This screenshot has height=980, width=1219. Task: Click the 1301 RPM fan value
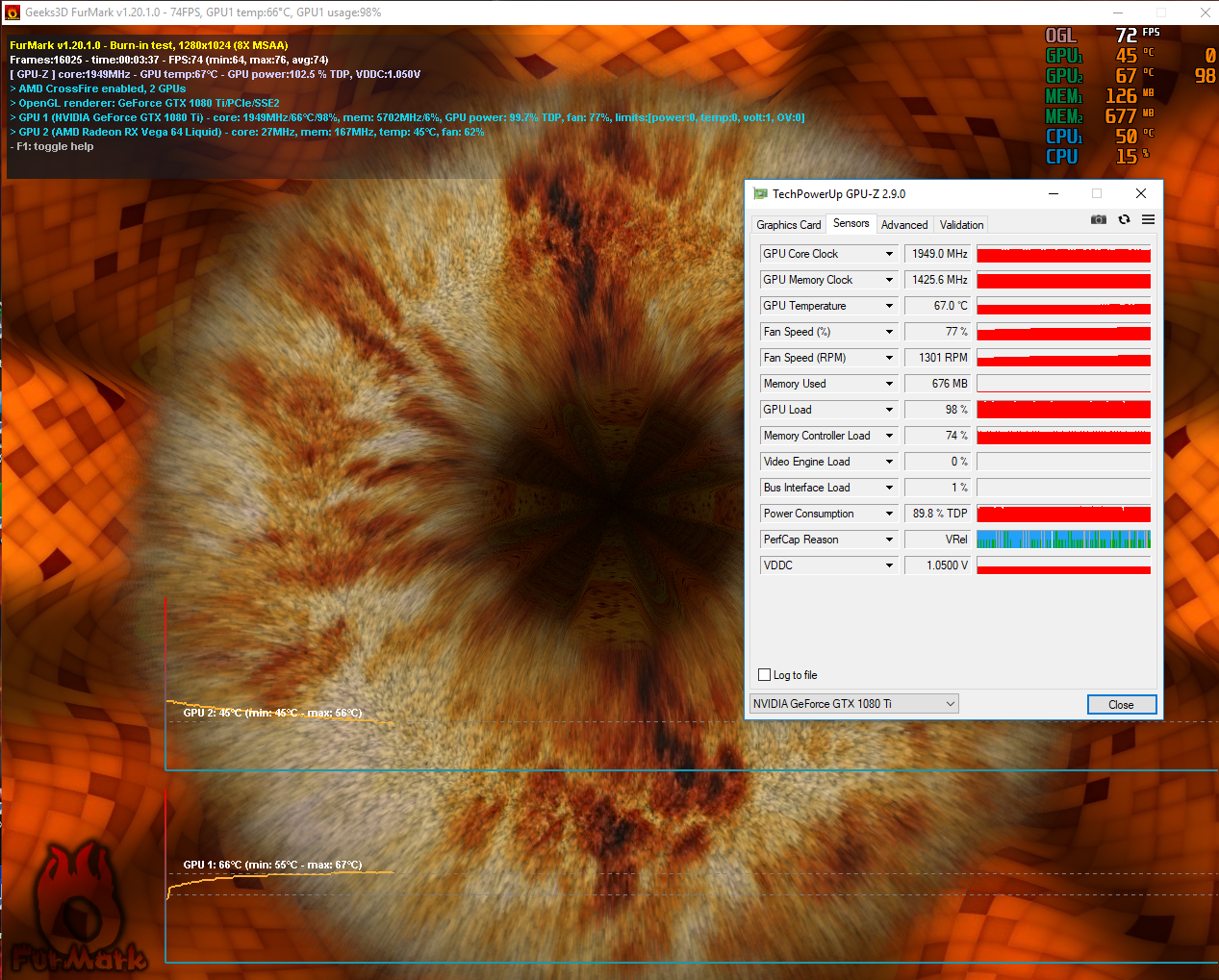pos(937,358)
